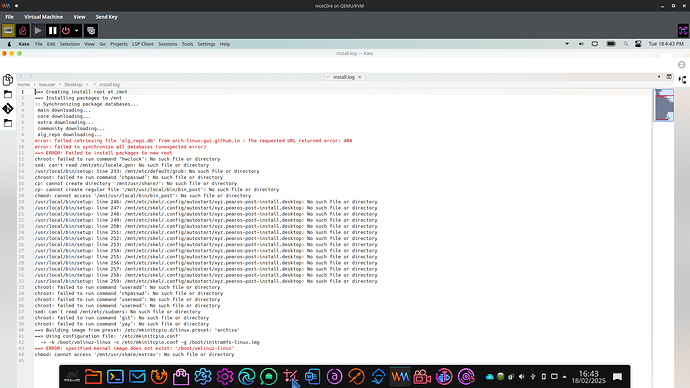This screenshot has height=388, width=690.
Task: Open the right sidebar branch tree icon
Action: (x=682, y=80)
